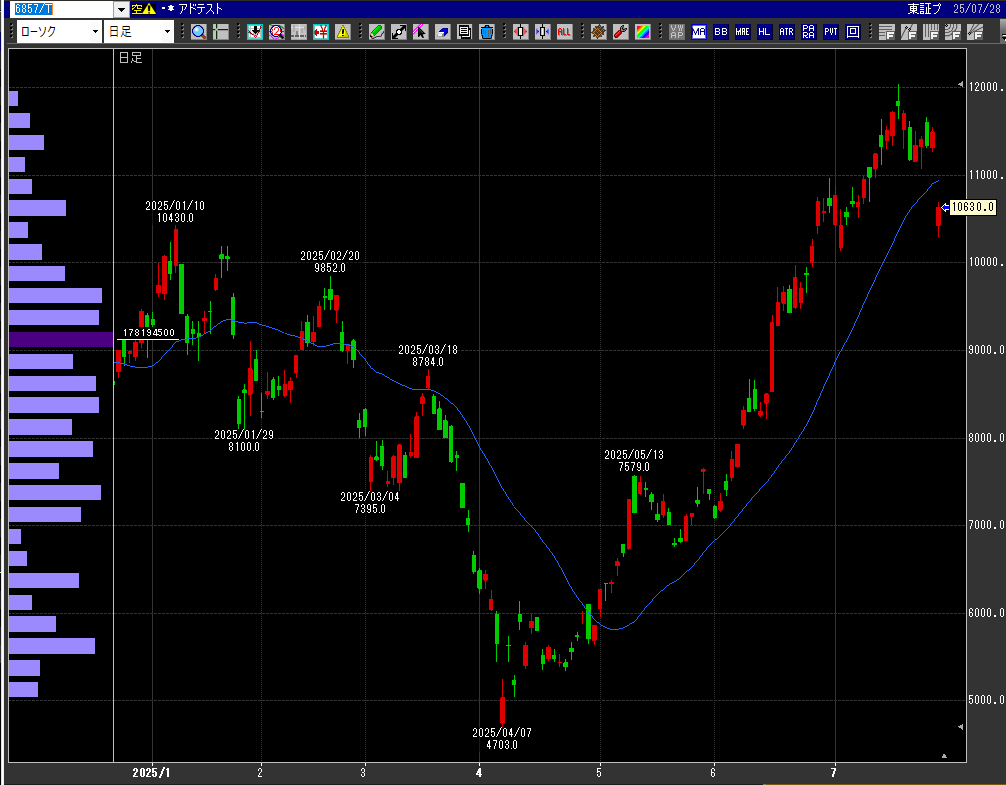1006x785 pixels.
Task: Click the document copy list icon
Action: (x=465, y=31)
